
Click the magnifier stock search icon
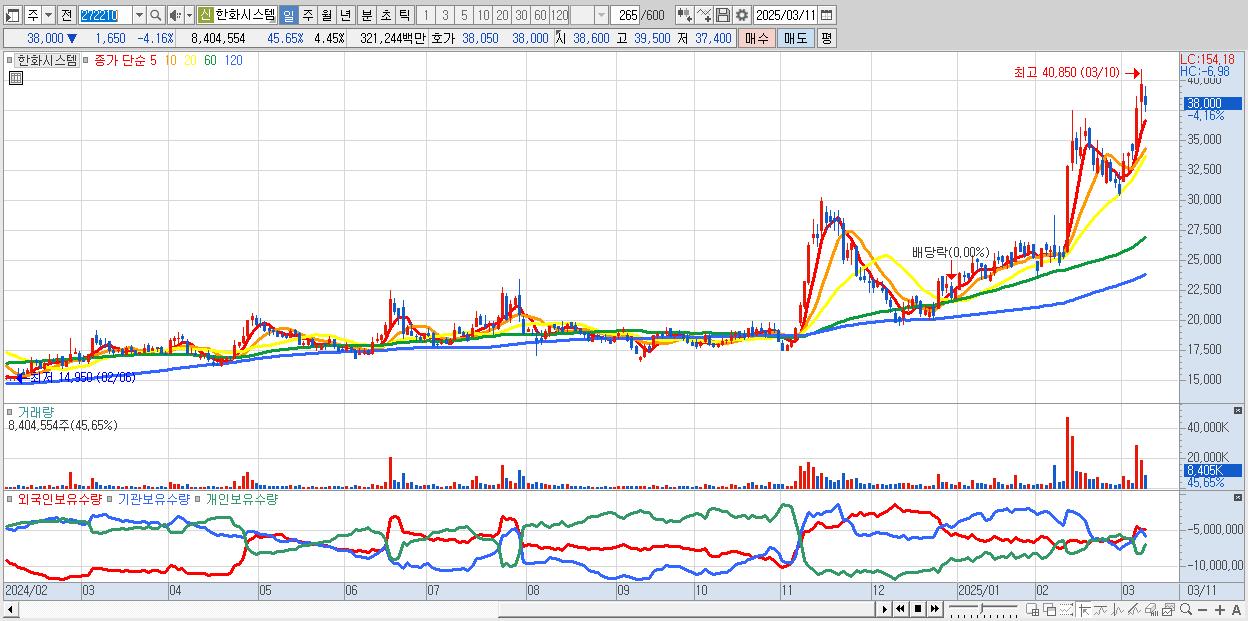(156, 15)
